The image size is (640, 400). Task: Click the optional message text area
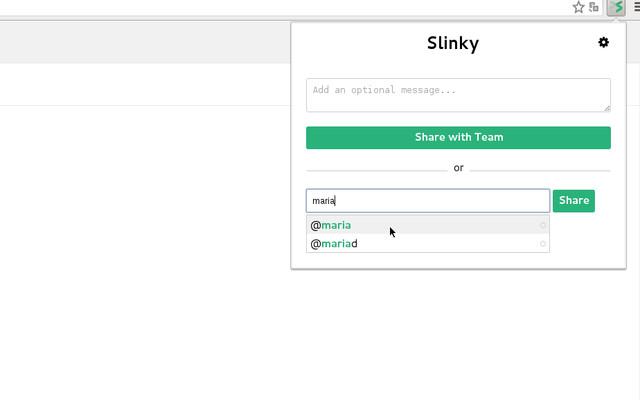coord(458,95)
